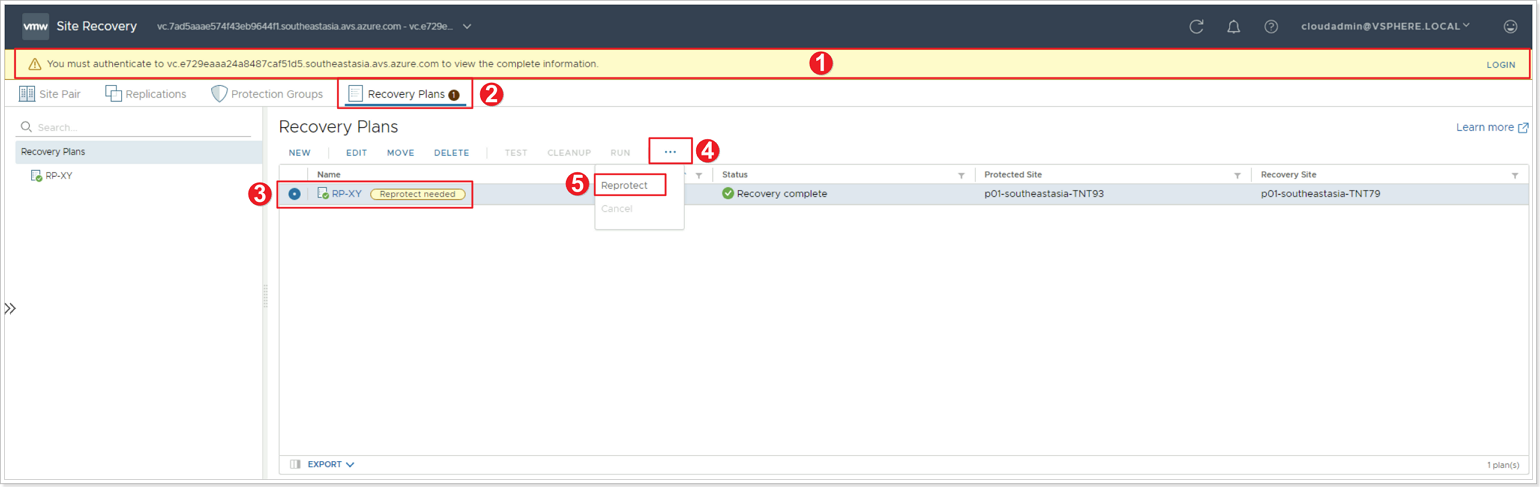This screenshot has width=1540, height=487.
Task: Click the NEW recovery plan button
Action: pyautogui.click(x=300, y=153)
